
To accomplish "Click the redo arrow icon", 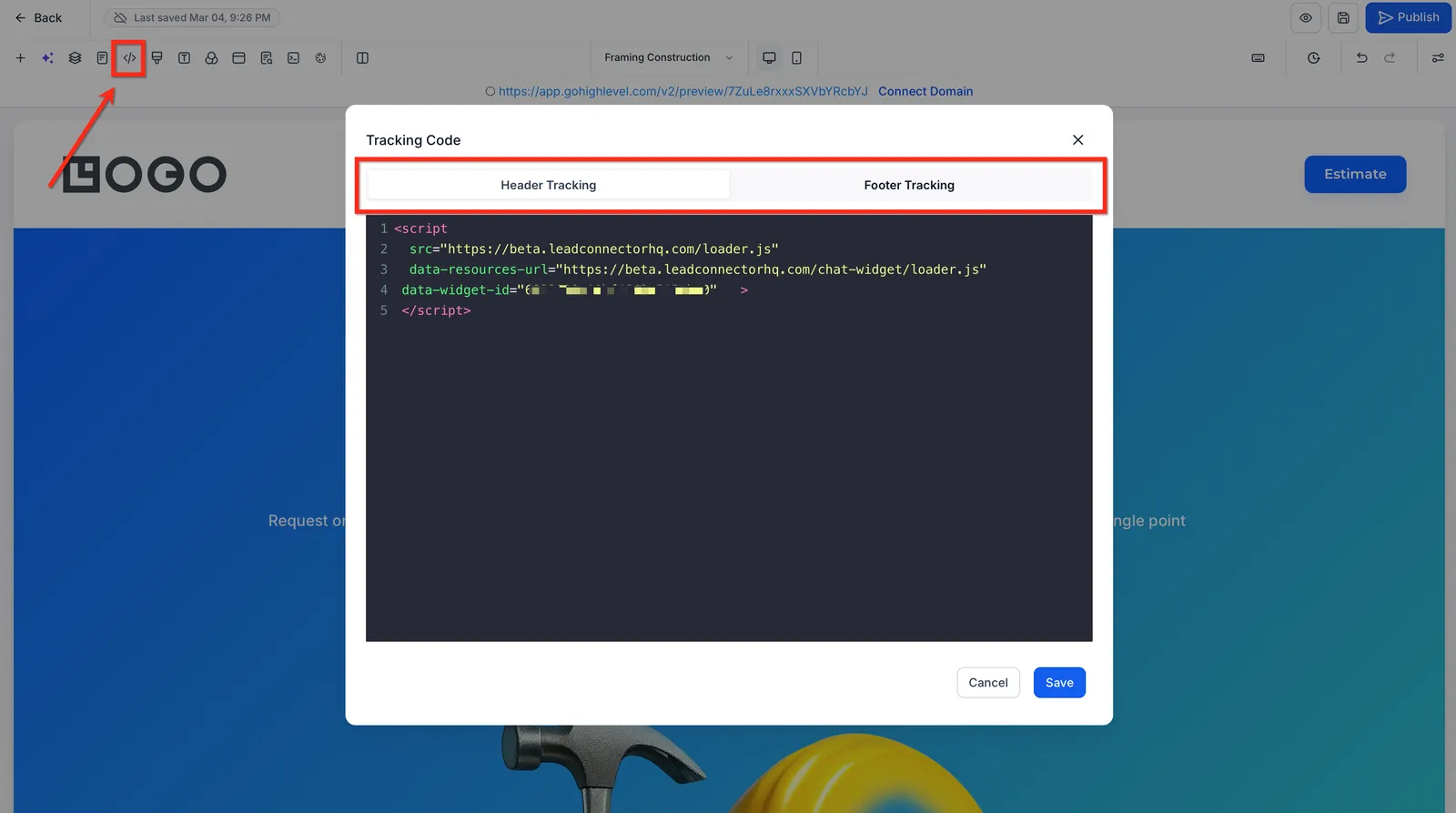I will tap(1390, 57).
